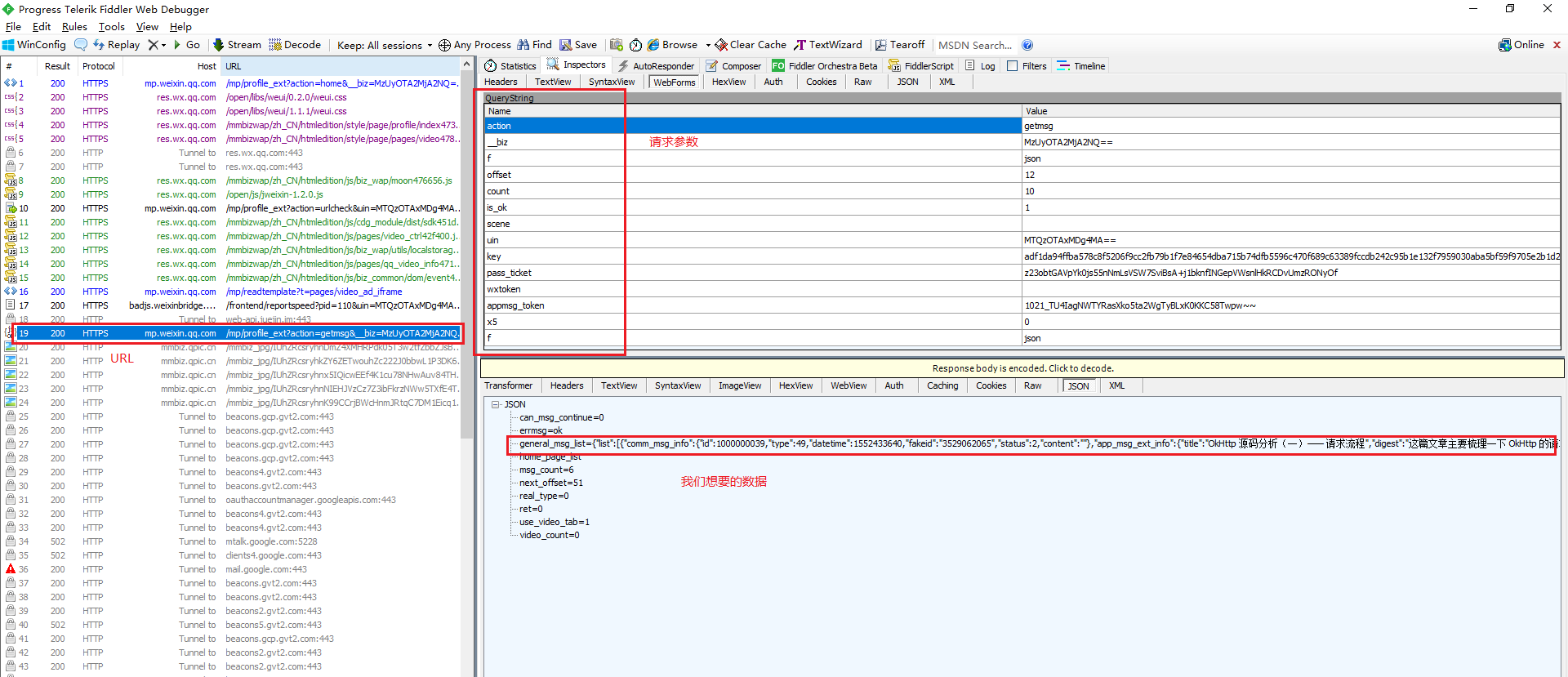Open the TextWizard tool
The height and width of the screenshot is (677, 1568).
pos(827,45)
